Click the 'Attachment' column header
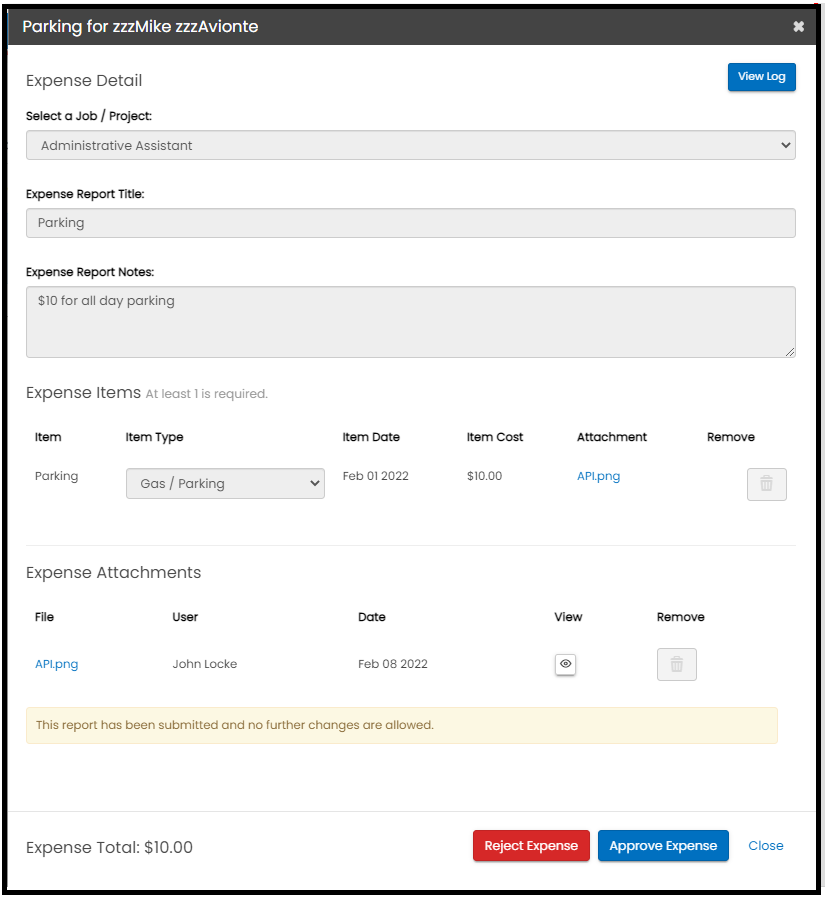829x899 pixels. click(611, 437)
